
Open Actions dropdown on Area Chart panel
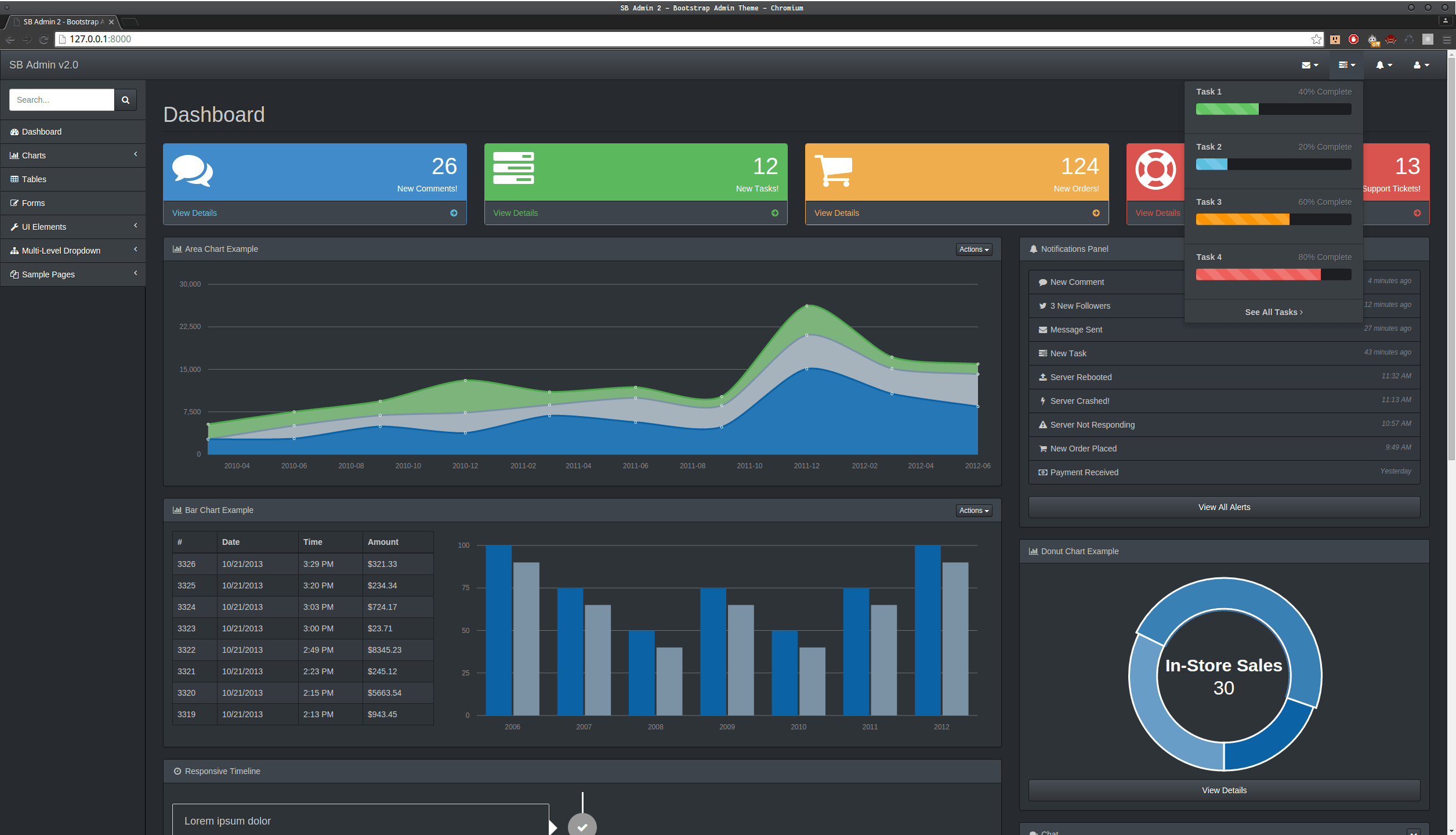[973, 250]
